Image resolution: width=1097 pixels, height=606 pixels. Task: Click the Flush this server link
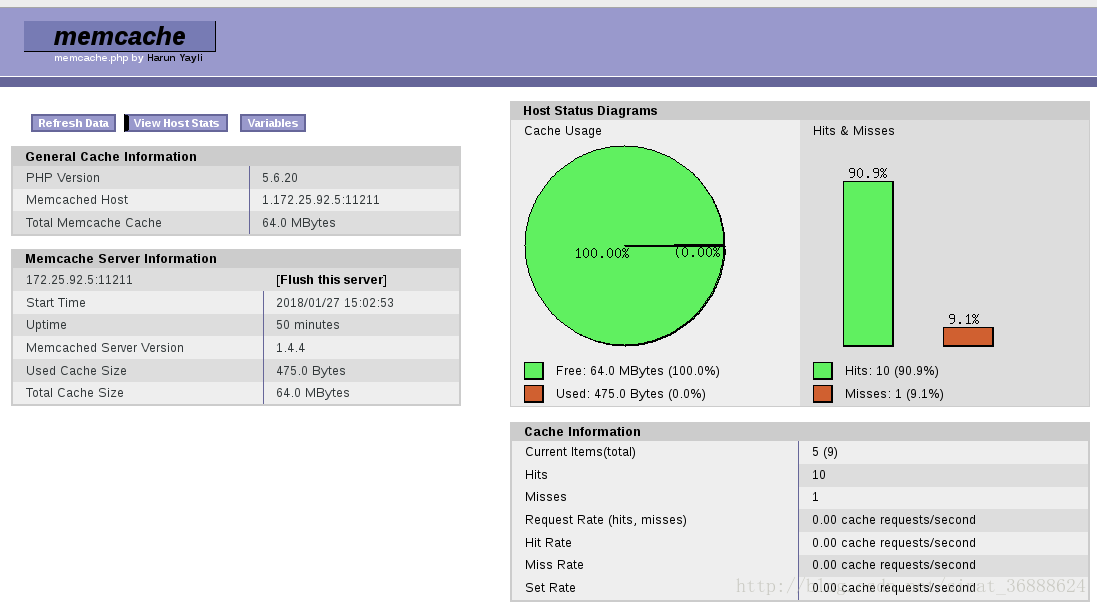pos(331,280)
